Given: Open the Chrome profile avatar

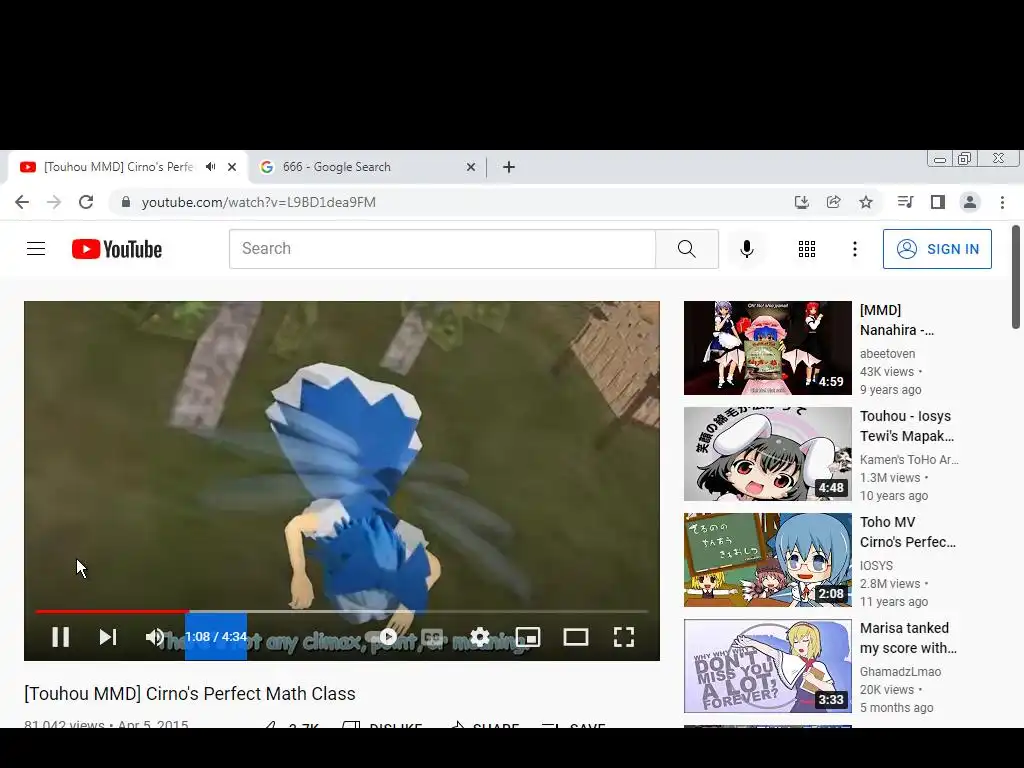Looking at the screenshot, I should (970, 202).
